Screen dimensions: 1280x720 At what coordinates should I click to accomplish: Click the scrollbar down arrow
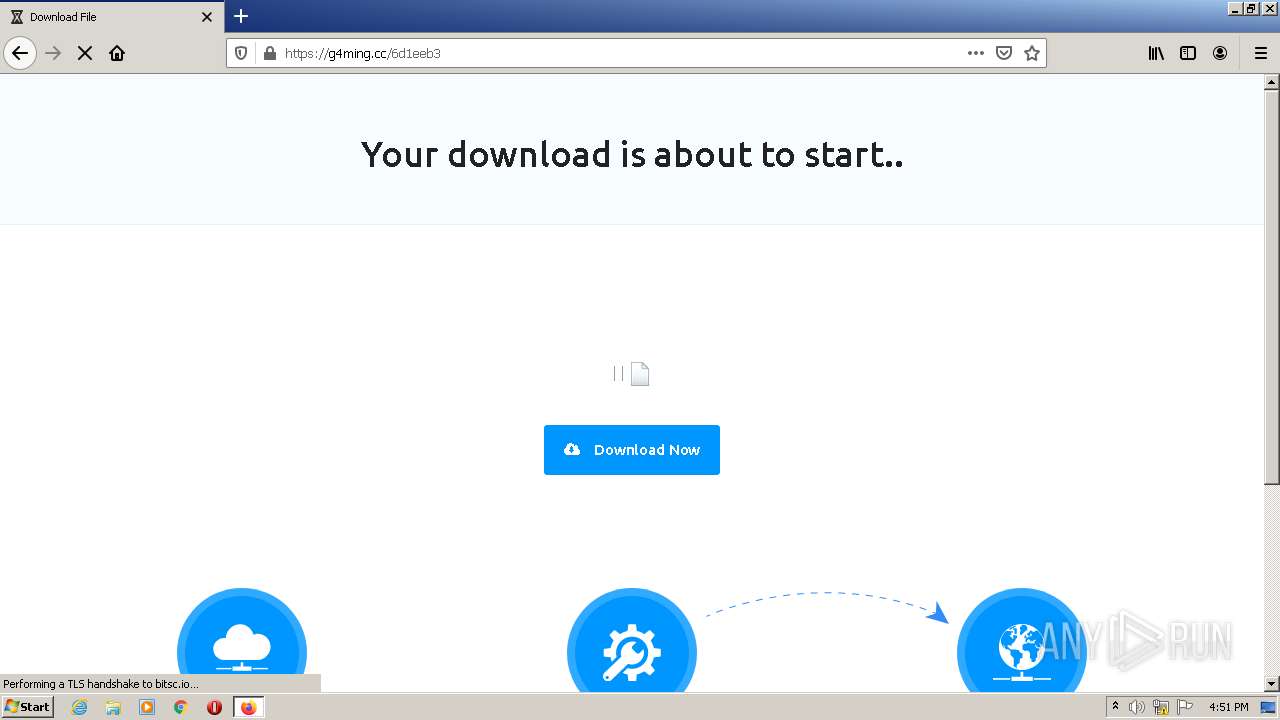pyautogui.click(x=1272, y=684)
